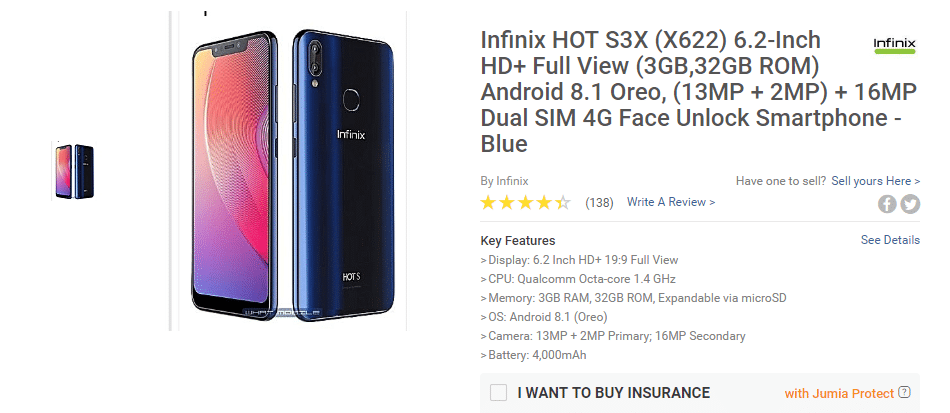This screenshot has width=950, height=413.
Task: Click the first rating star
Action: coord(488,202)
